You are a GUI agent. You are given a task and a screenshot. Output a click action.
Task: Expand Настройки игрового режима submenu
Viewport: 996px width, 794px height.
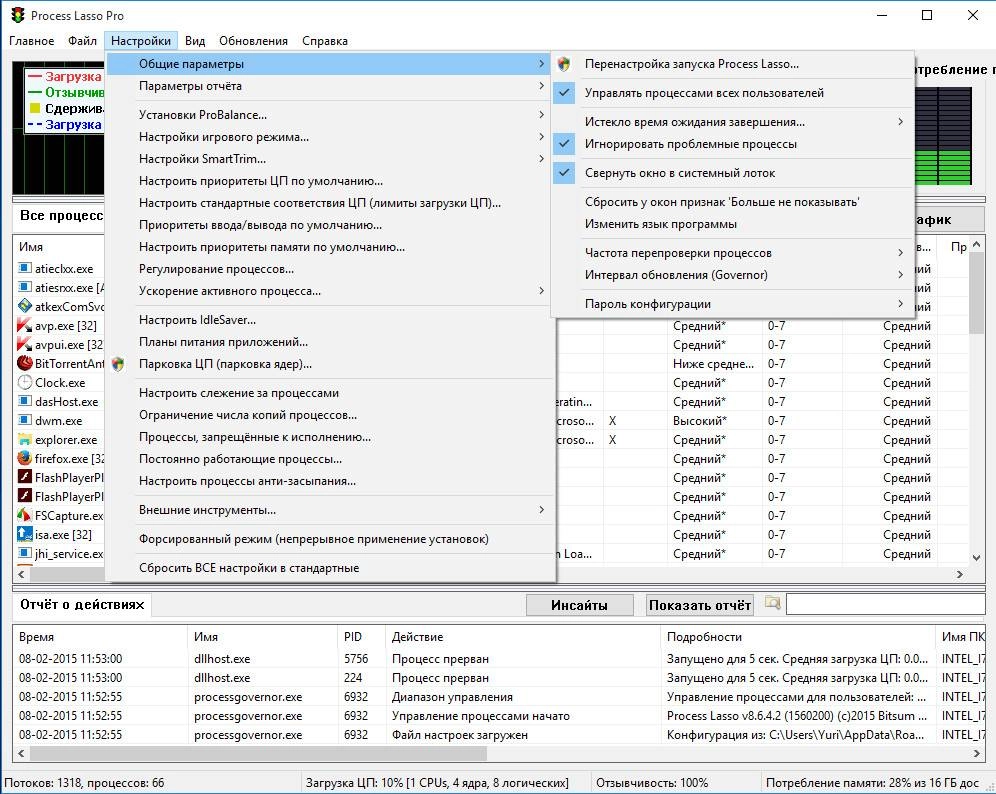tap(330, 137)
